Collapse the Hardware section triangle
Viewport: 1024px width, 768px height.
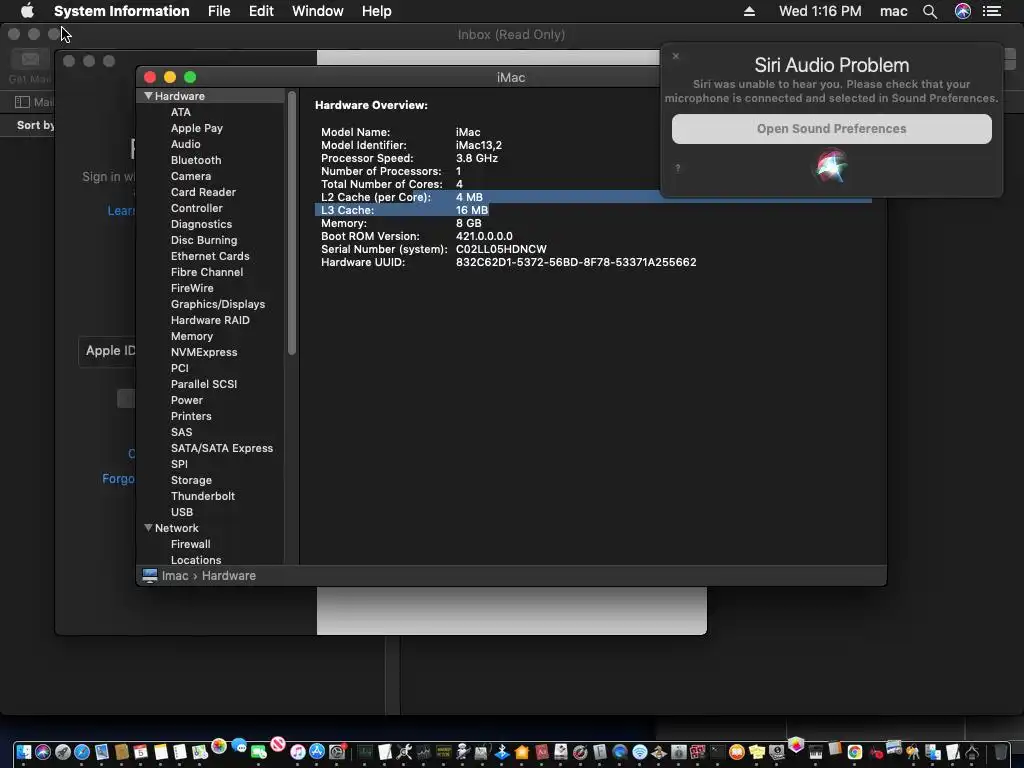[148, 96]
